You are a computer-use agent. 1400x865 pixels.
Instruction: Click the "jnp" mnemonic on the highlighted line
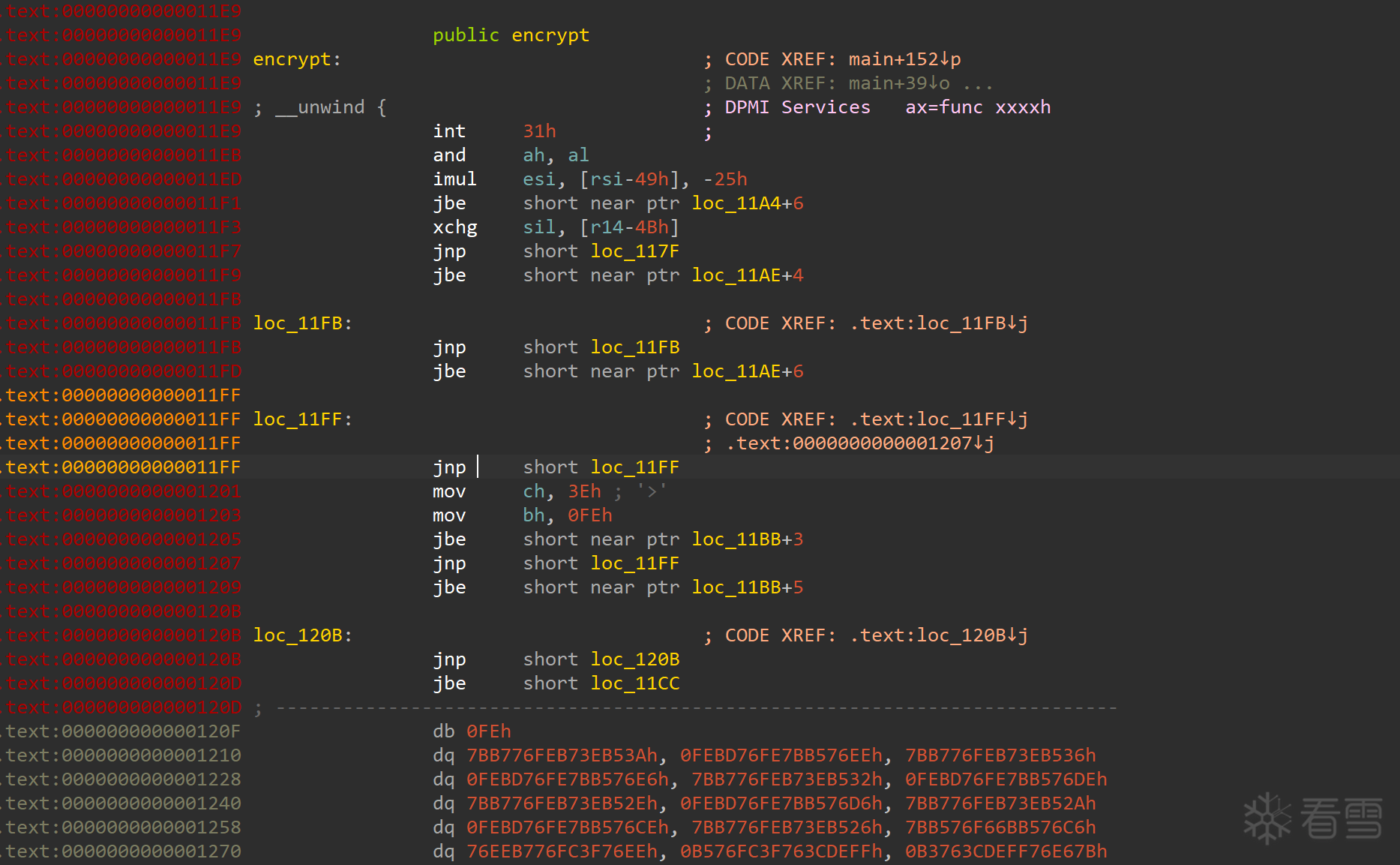coord(449,467)
